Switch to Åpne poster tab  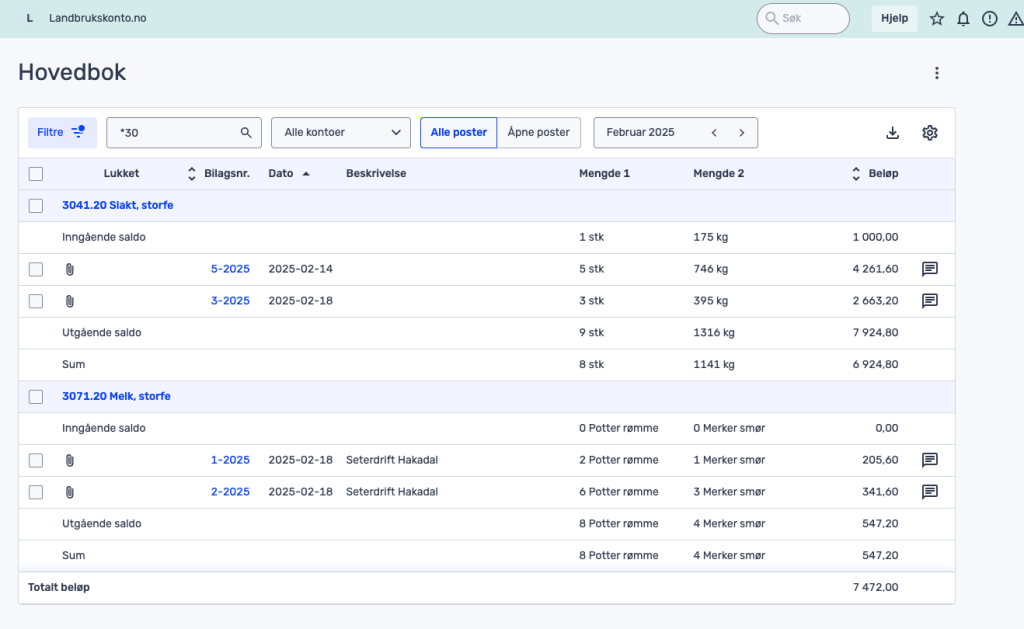click(538, 133)
